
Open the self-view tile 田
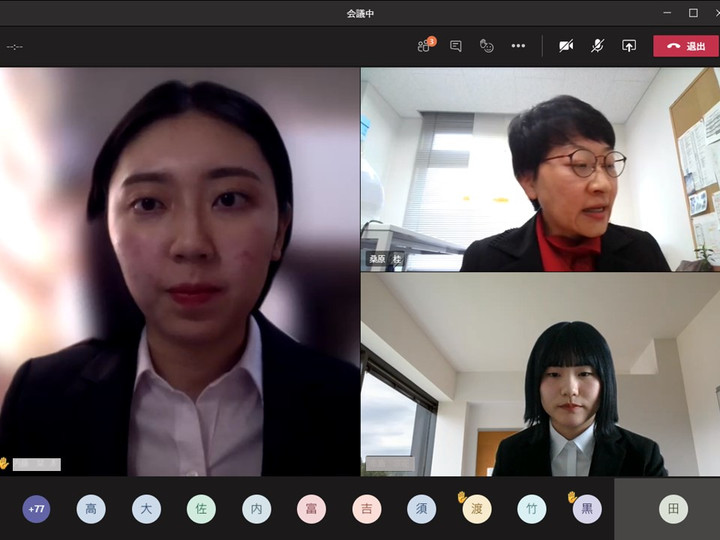click(673, 509)
